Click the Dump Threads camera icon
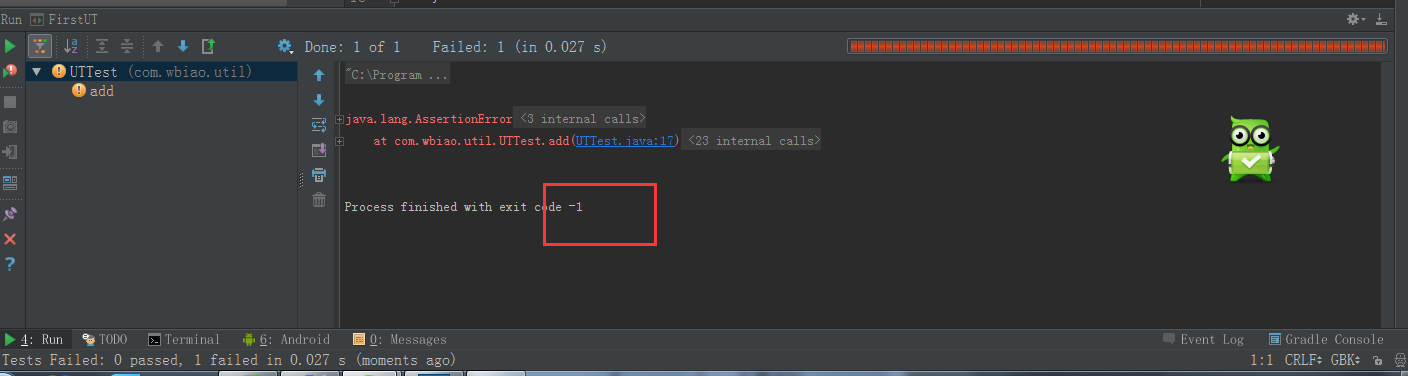This screenshot has width=1408, height=376. point(10,127)
